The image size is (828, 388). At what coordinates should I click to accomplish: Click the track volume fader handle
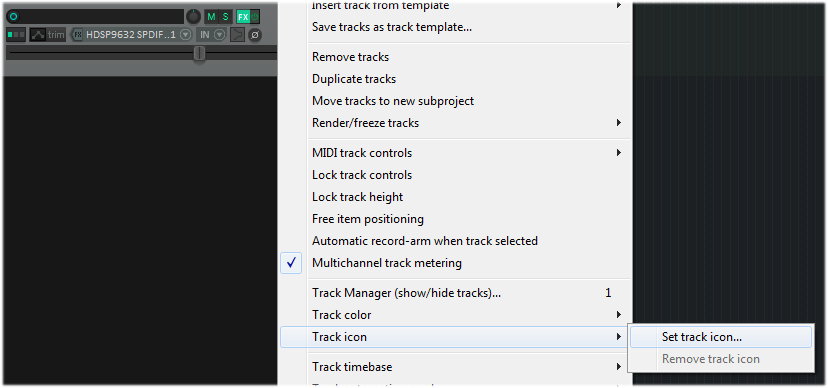click(x=199, y=53)
